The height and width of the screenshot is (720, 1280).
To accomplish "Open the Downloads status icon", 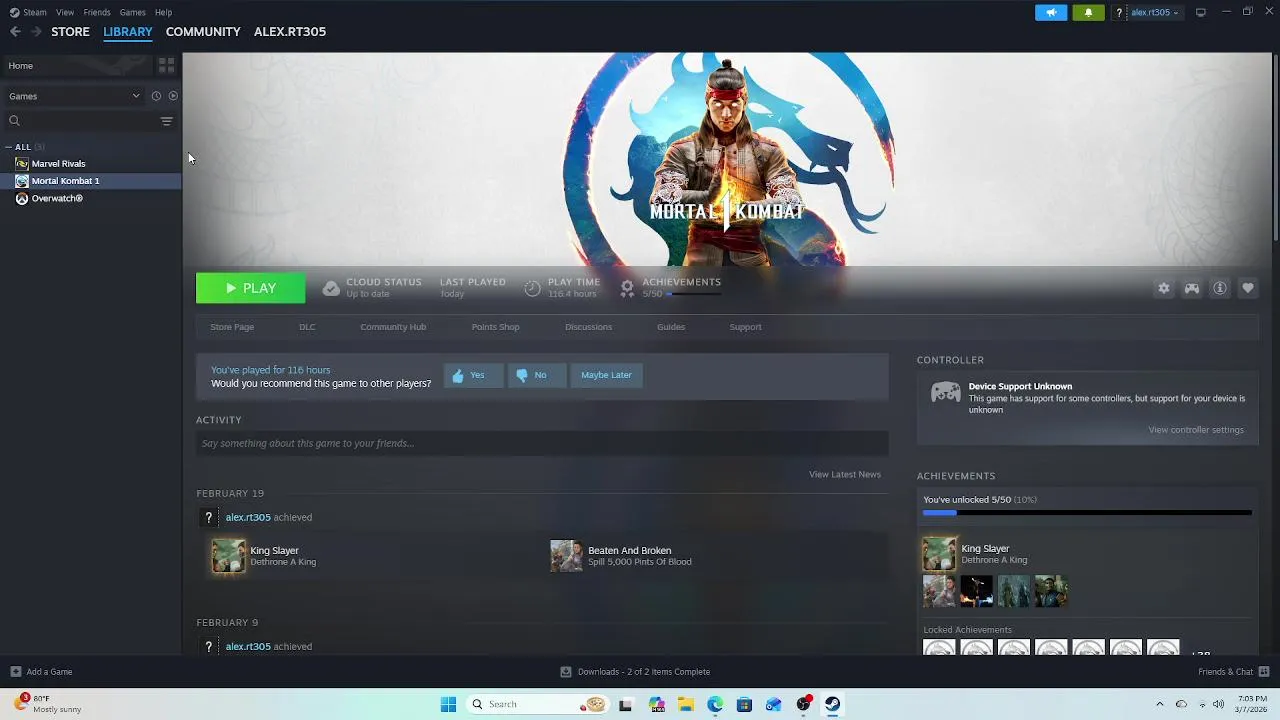I will click(566, 672).
